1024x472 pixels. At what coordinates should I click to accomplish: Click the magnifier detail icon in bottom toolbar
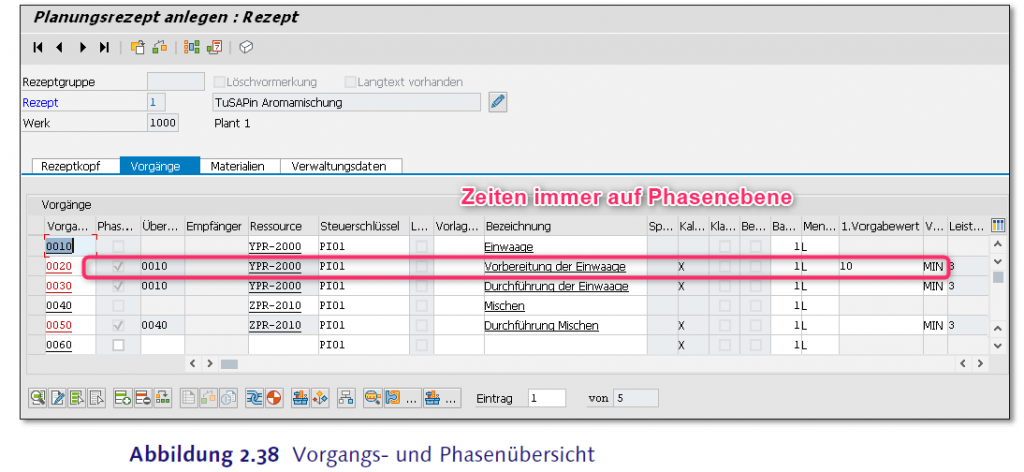point(37,398)
